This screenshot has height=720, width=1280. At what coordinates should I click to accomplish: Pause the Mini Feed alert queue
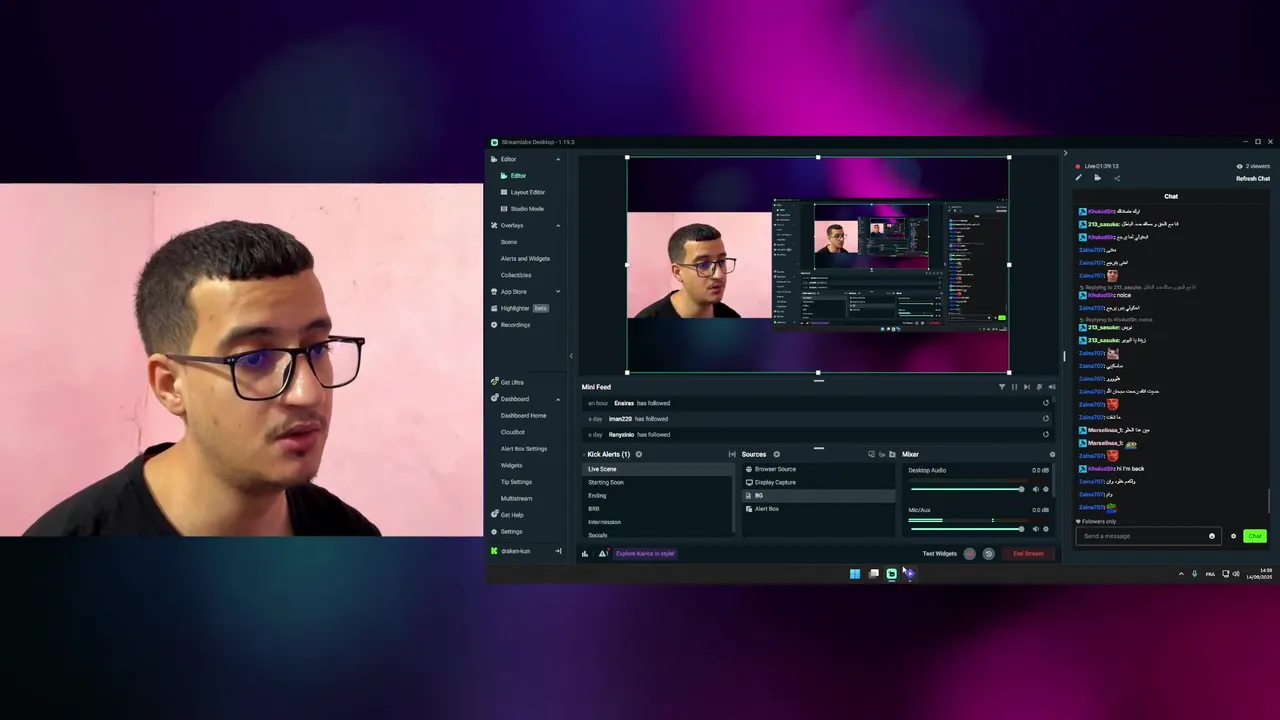click(1014, 387)
